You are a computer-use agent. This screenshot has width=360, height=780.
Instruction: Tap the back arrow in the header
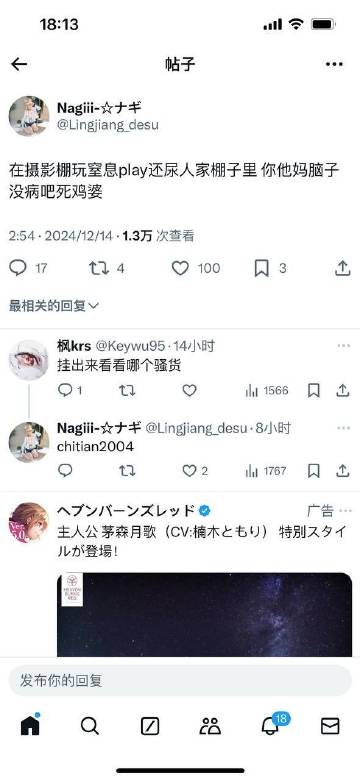point(19,64)
